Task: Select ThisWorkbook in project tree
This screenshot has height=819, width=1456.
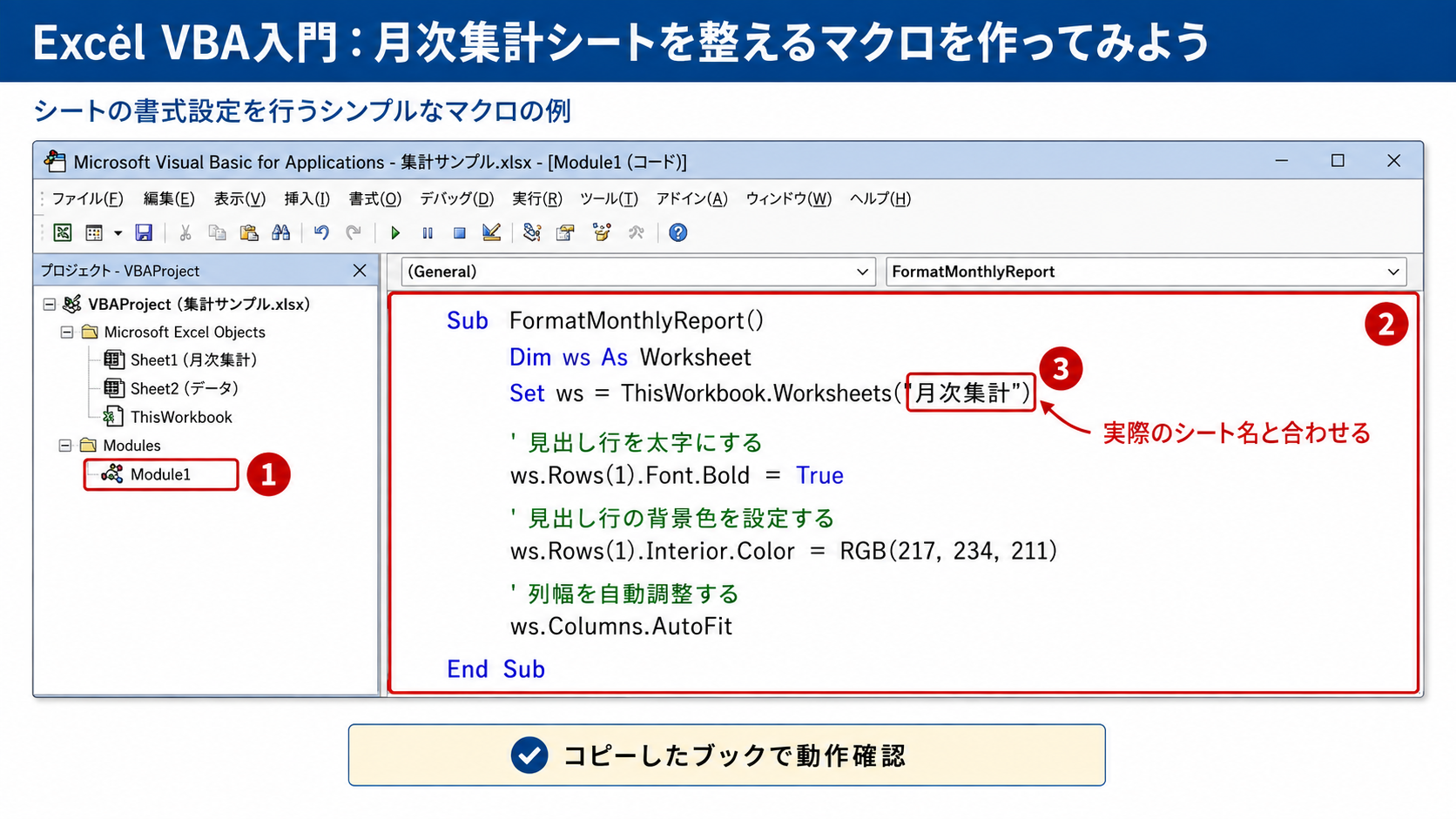Action: pos(181,417)
